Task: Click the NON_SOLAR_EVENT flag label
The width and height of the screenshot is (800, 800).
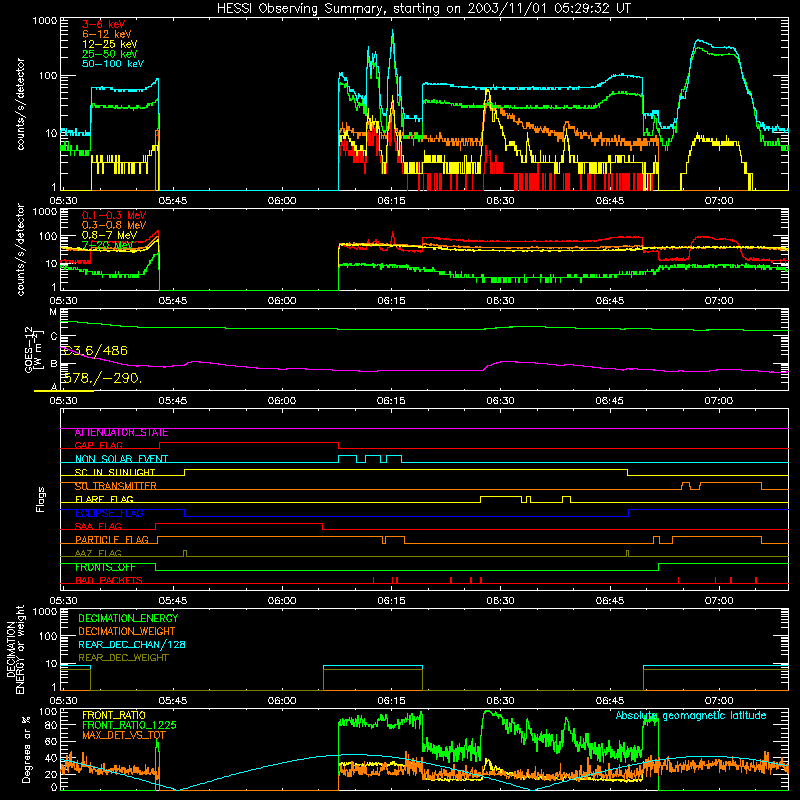Action: pos(121,459)
